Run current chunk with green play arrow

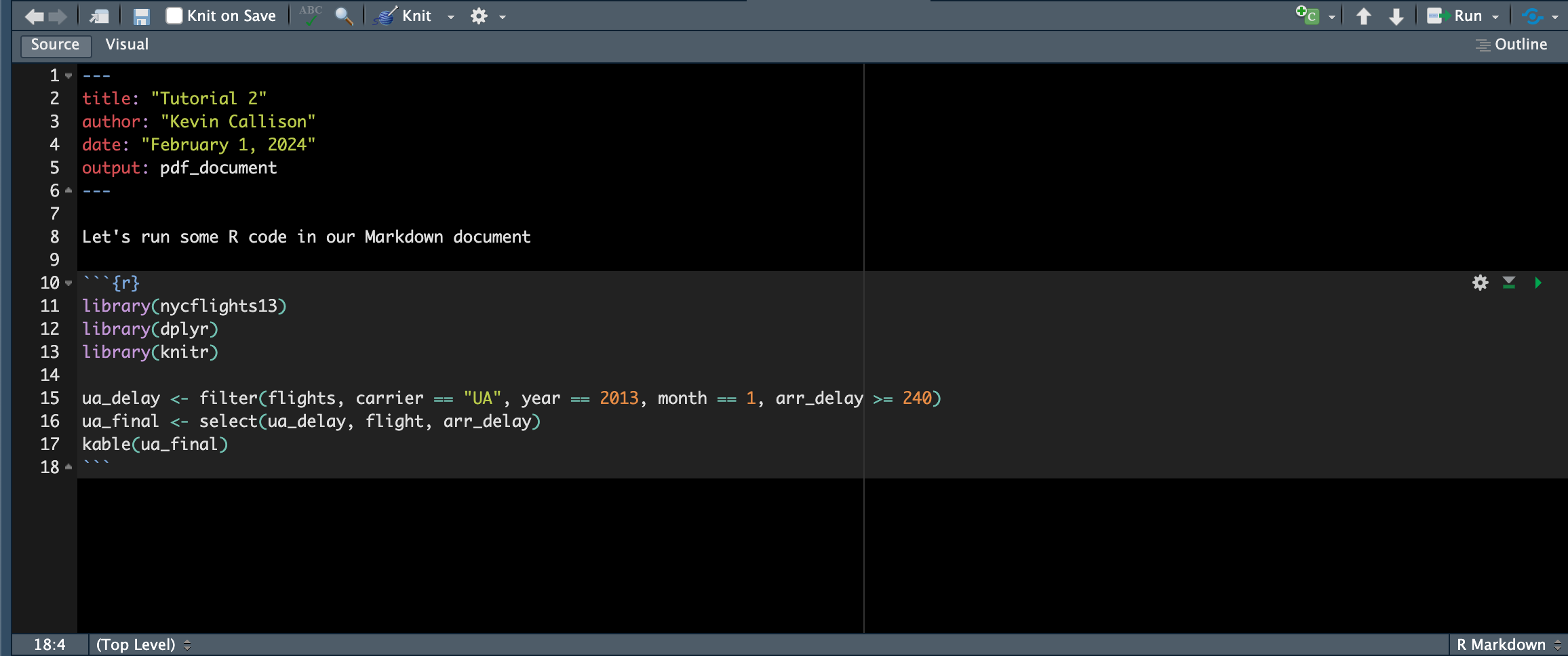tap(1538, 283)
